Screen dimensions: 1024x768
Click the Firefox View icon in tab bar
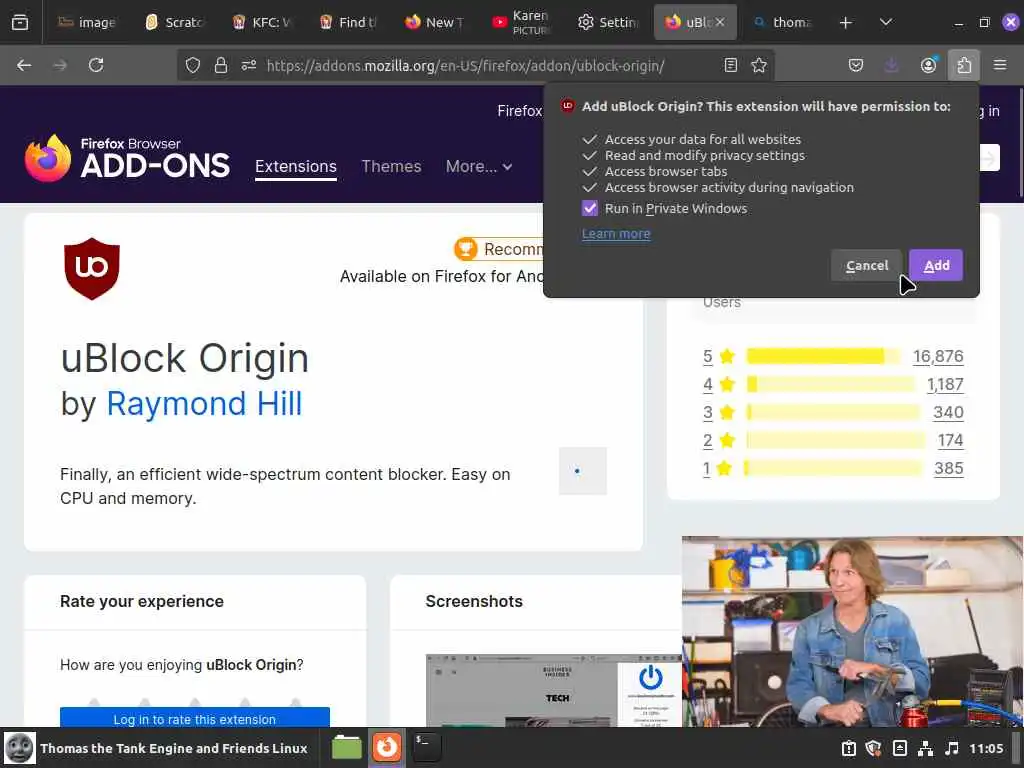[x=20, y=22]
